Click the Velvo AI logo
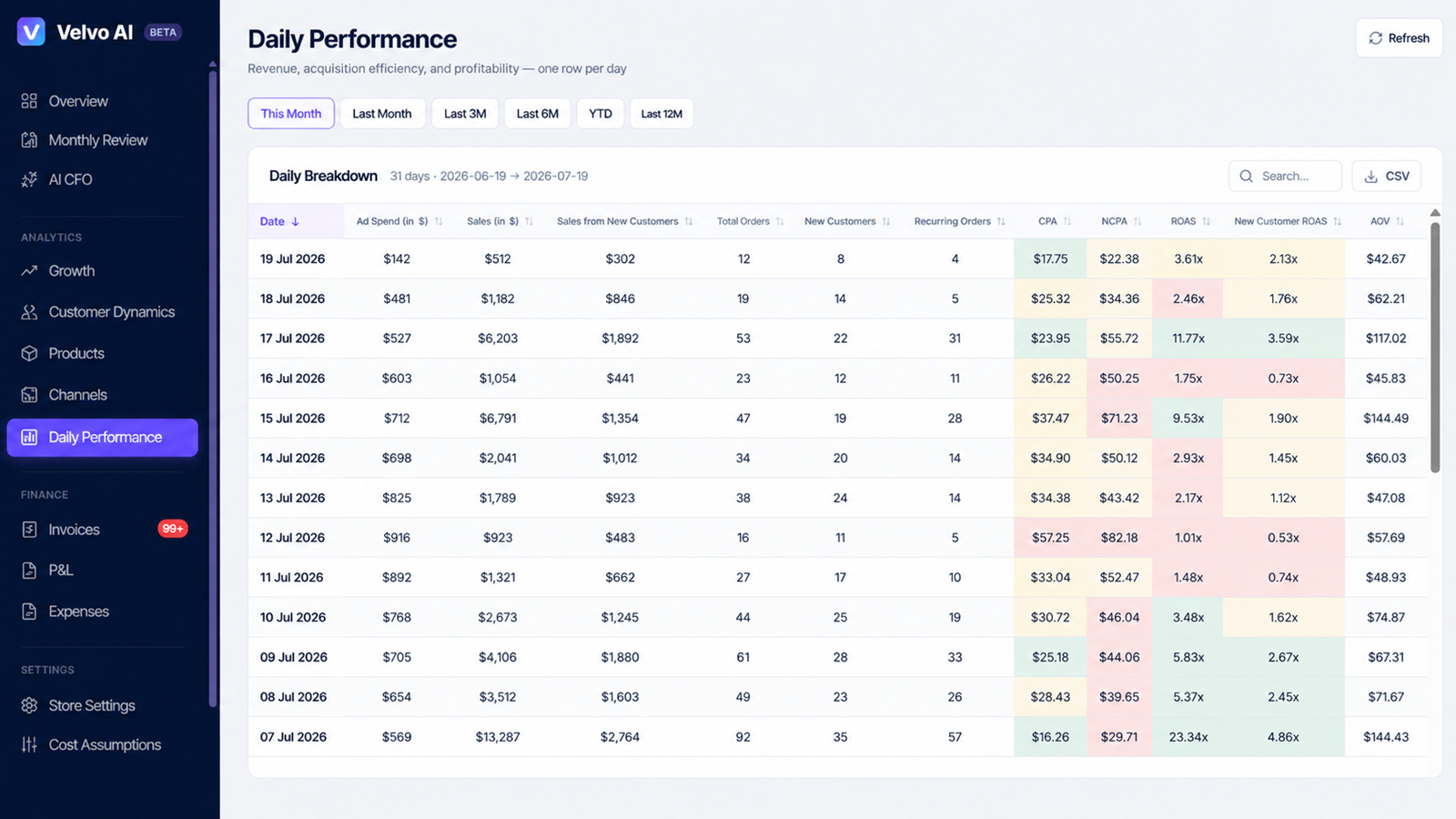1456x819 pixels. coord(31,32)
